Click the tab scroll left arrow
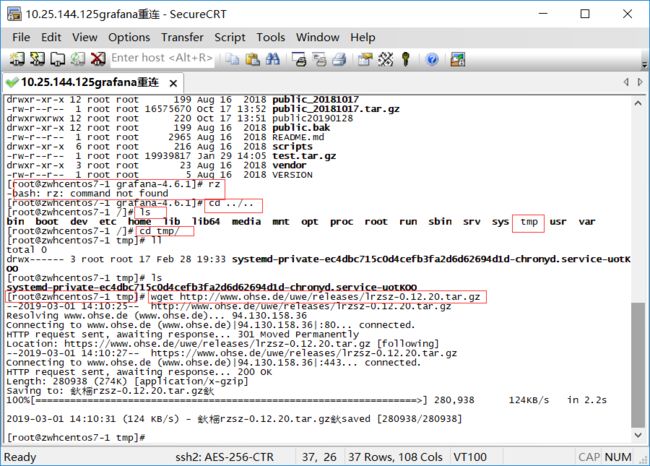Image resolution: width=650 pixels, height=466 pixels. pyautogui.click(x=626, y=82)
